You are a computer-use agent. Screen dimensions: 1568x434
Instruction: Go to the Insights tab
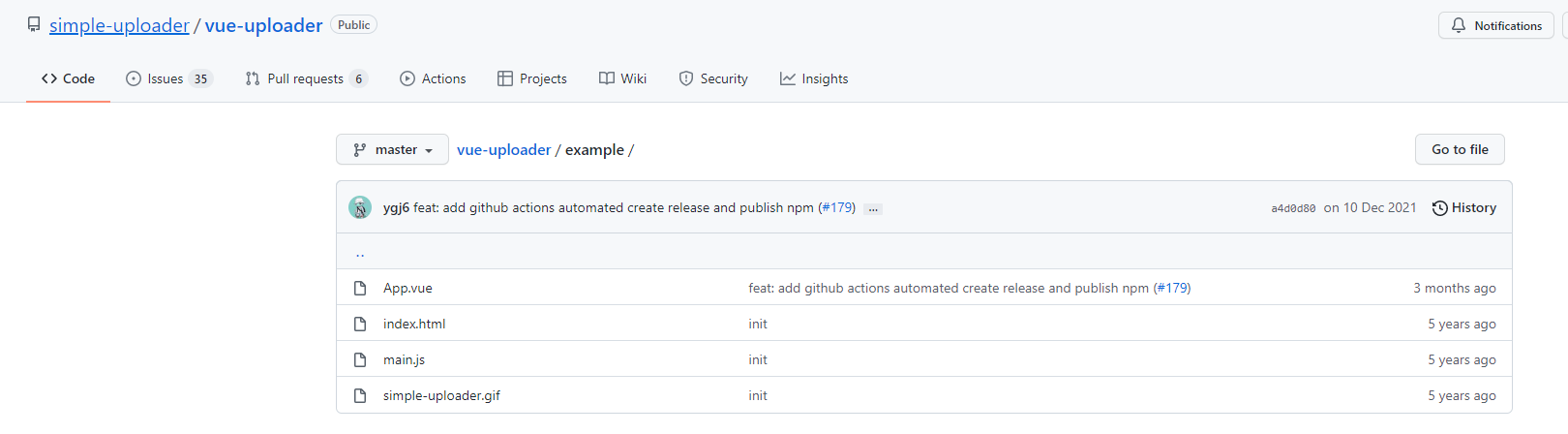[x=814, y=79]
